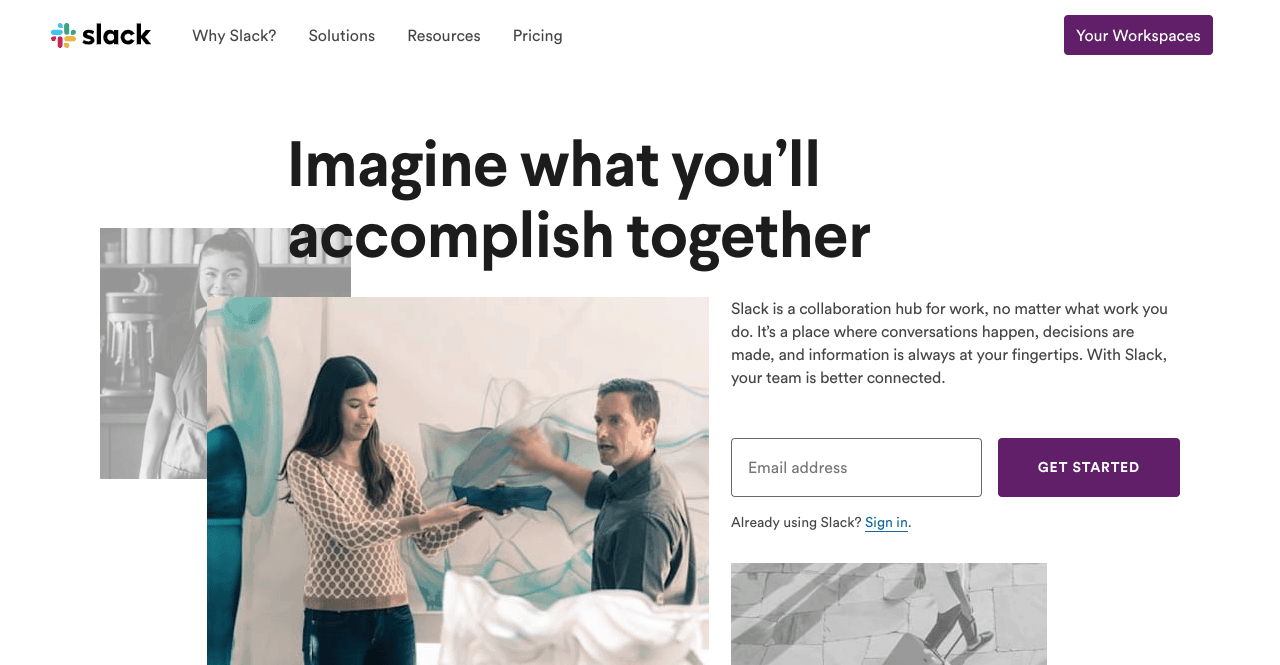Open the Solutions menu

pyautogui.click(x=342, y=36)
